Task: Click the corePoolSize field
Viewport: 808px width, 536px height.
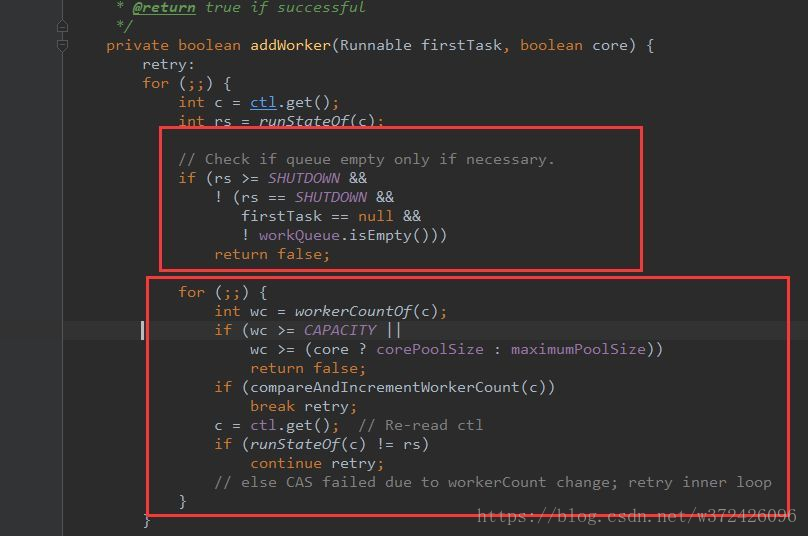Action: pos(430,349)
